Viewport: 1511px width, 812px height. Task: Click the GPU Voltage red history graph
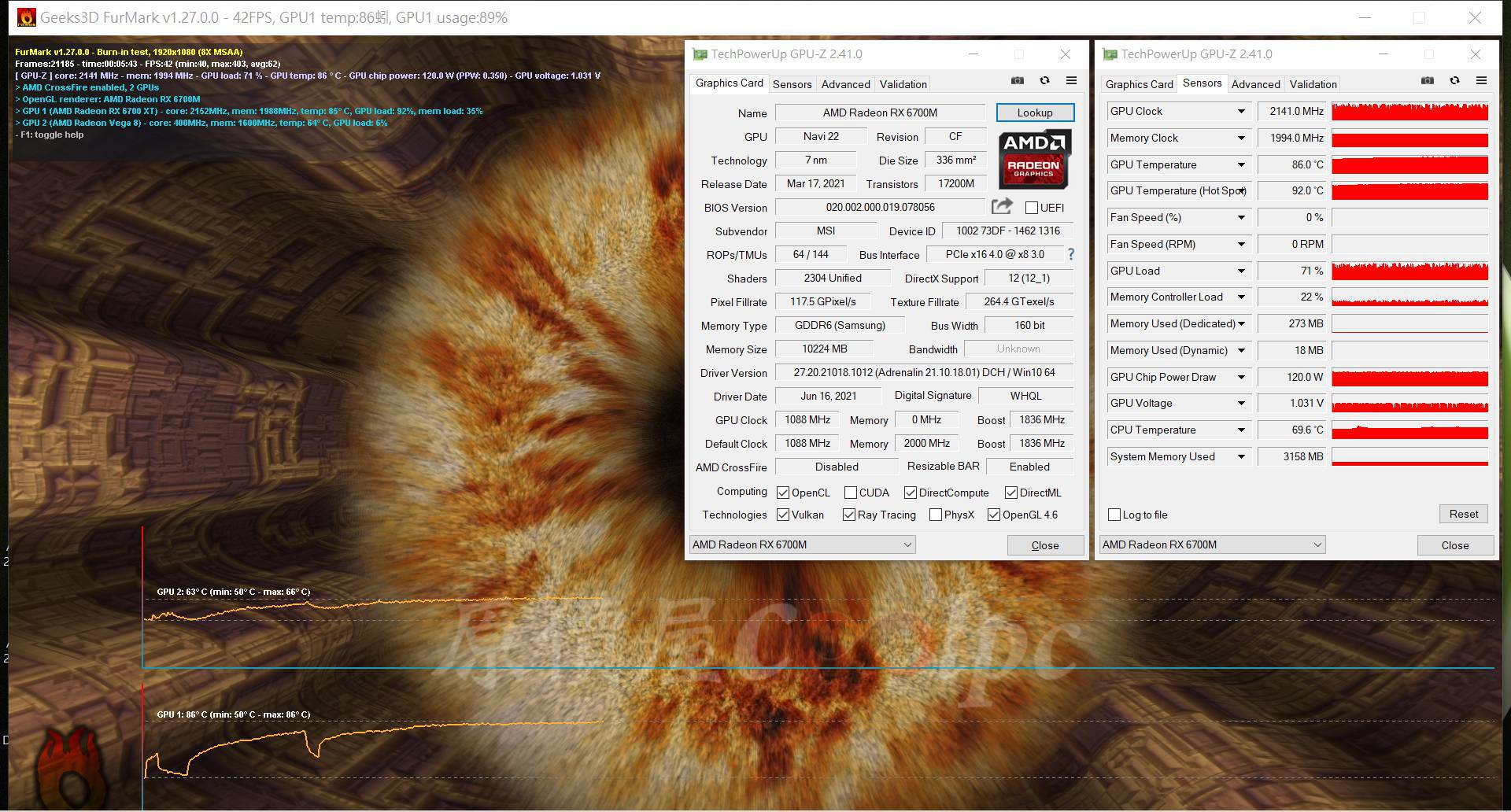(x=1409, y=404)
